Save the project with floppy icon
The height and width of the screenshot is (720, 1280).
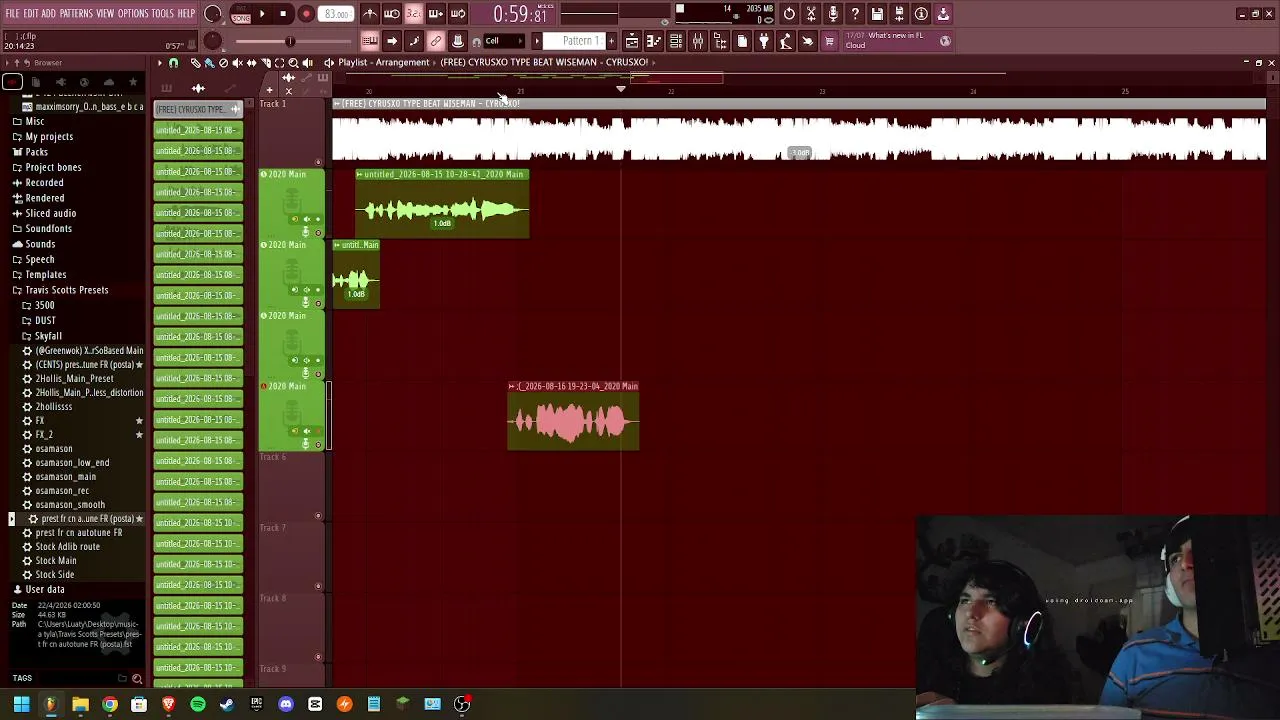coord(877,14)
